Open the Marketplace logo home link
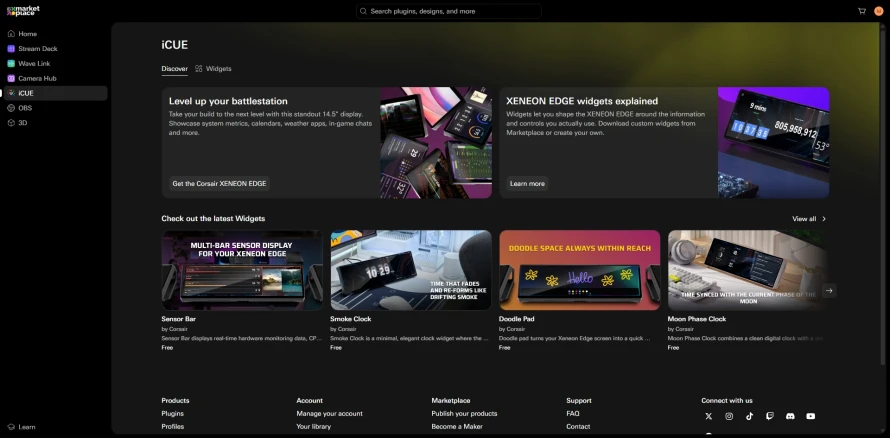Screen dimensions: 890x438 [x=23, y=11]
